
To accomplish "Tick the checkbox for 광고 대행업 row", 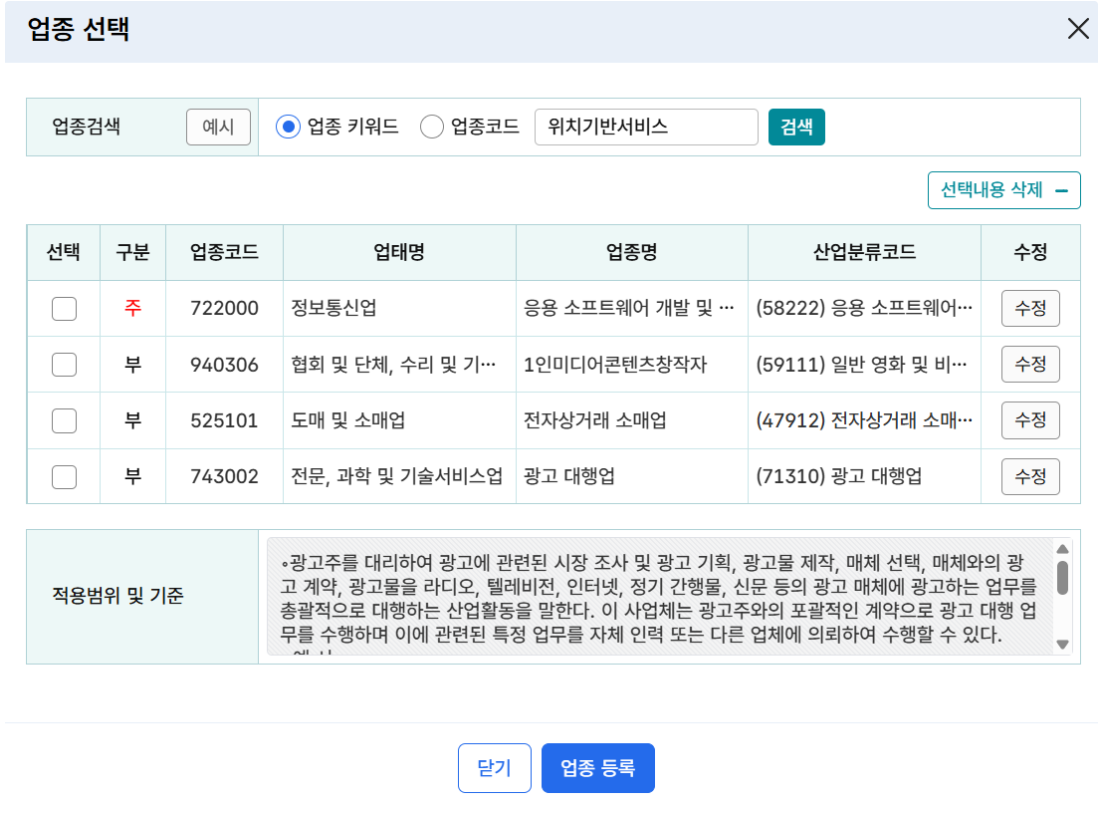I will tap(64, 477).
